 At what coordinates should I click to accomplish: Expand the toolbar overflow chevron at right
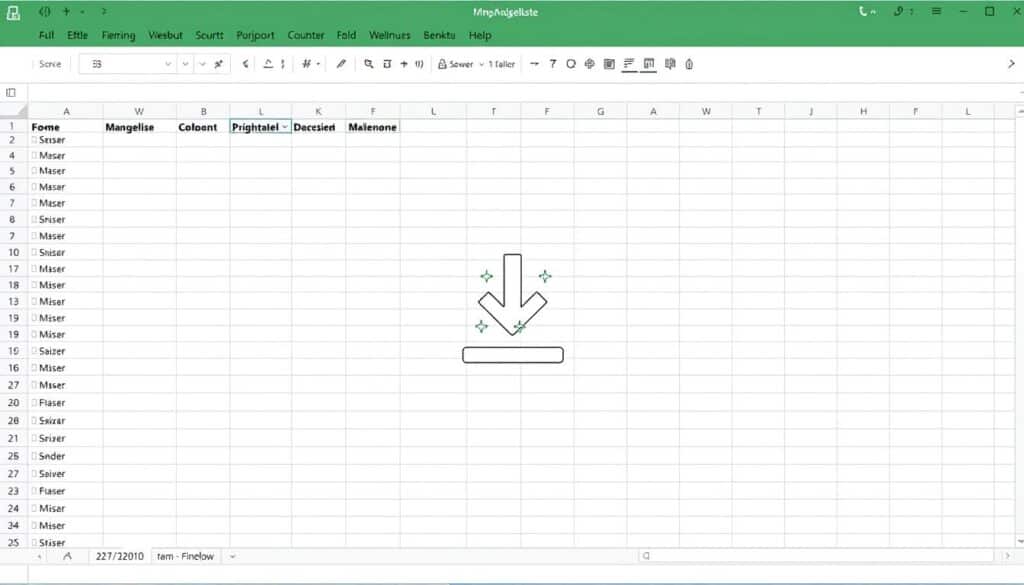tap(1011, 64)
